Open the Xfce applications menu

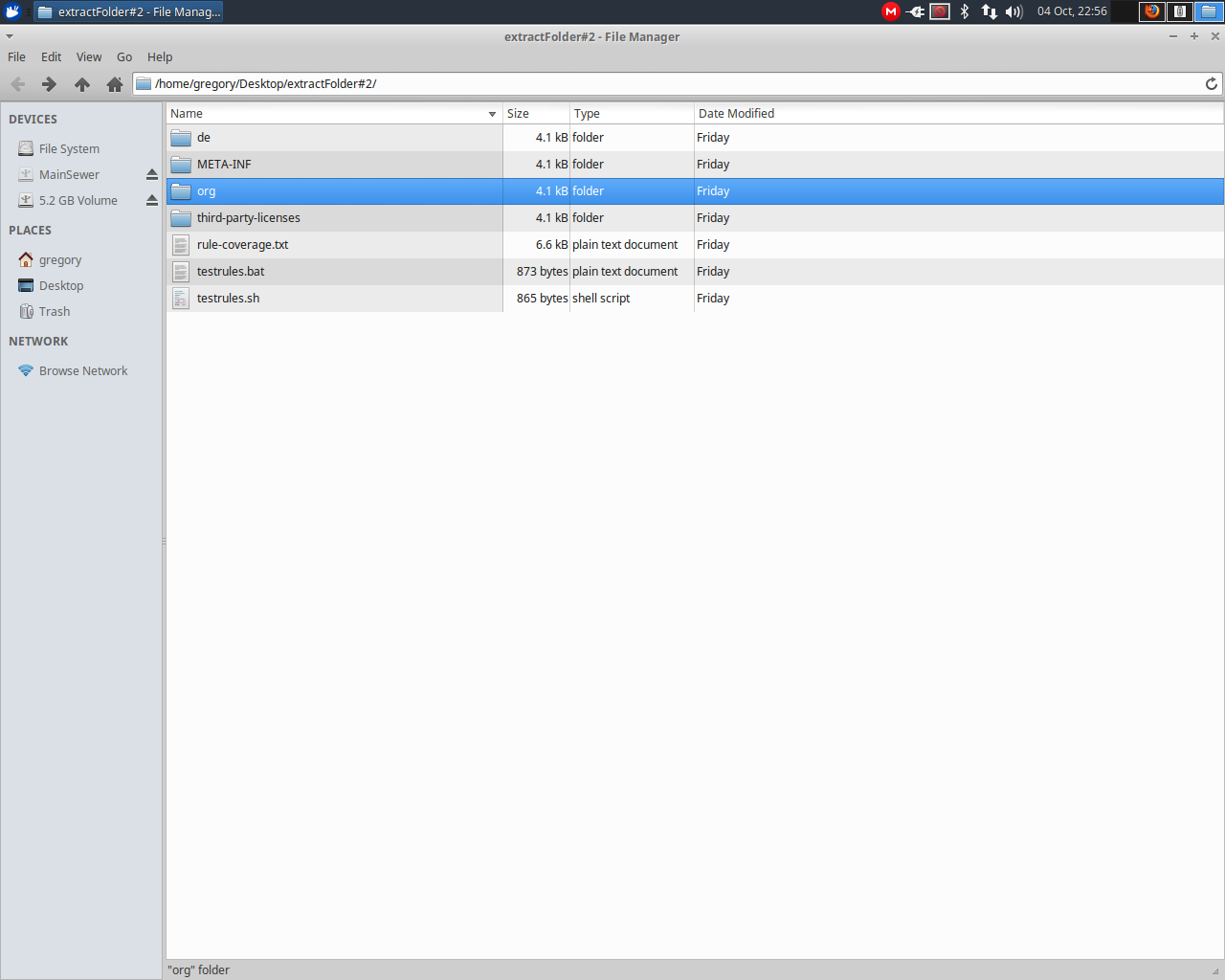(x=12, y=11)
